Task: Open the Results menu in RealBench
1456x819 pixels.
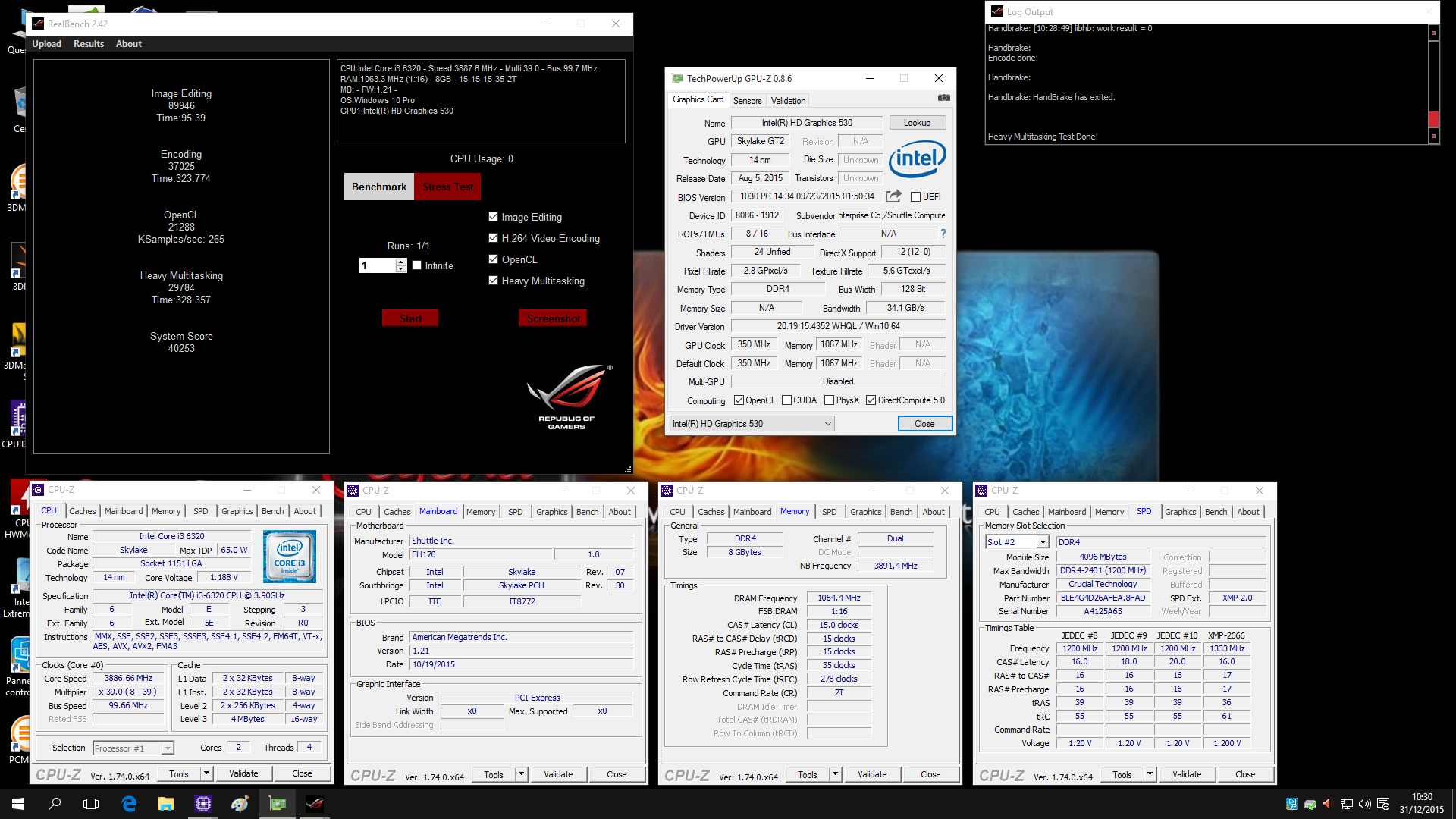Action: coord(89,44)
